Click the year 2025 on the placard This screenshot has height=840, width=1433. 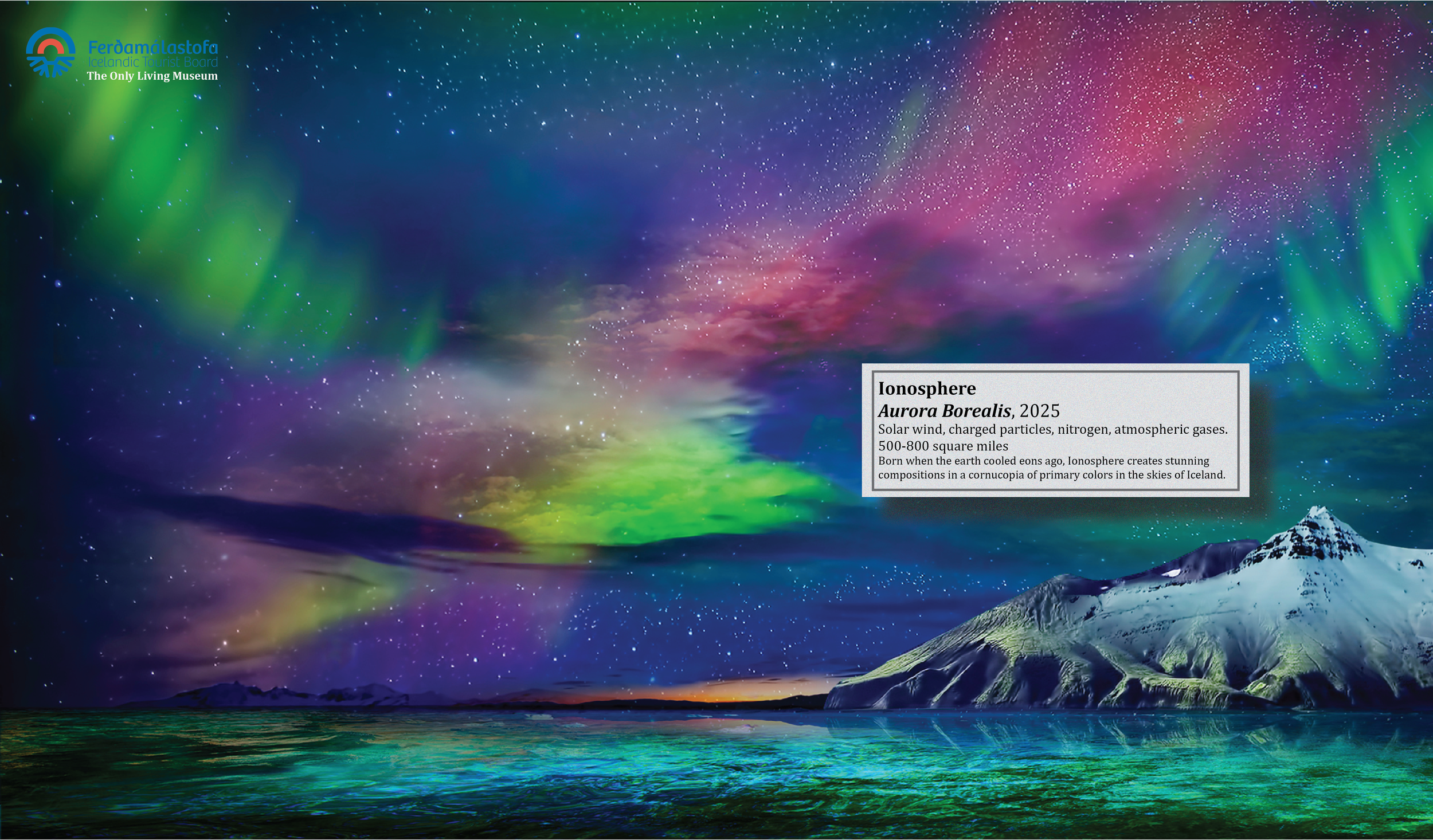click(x=1040, y=411)
